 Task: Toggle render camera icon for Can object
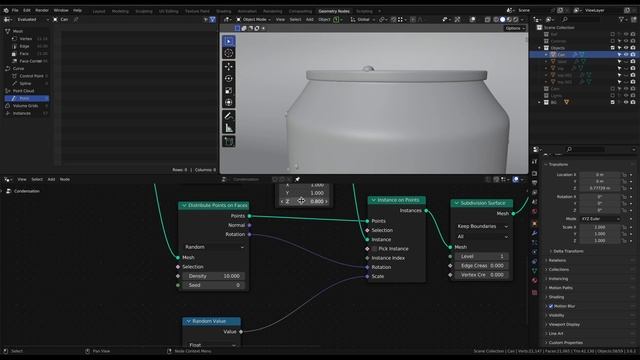pos(633,54)
